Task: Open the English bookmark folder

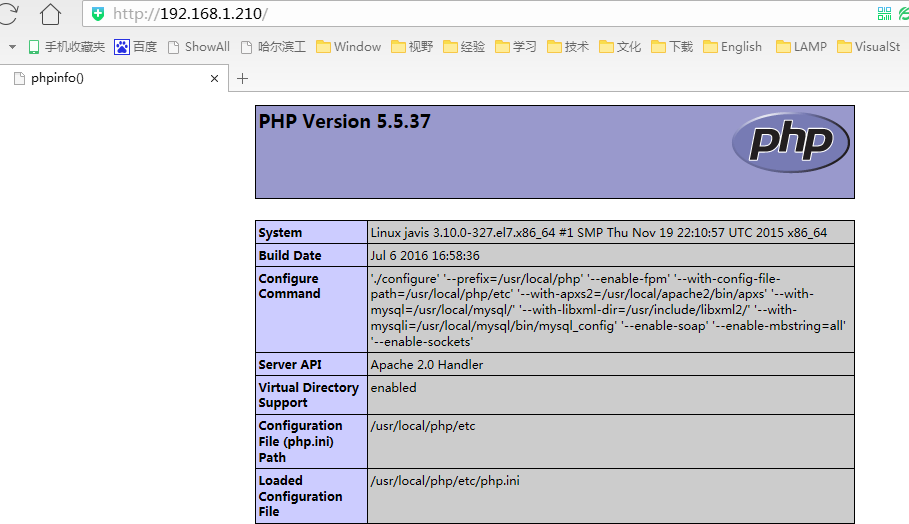Action: coord(732,47)
